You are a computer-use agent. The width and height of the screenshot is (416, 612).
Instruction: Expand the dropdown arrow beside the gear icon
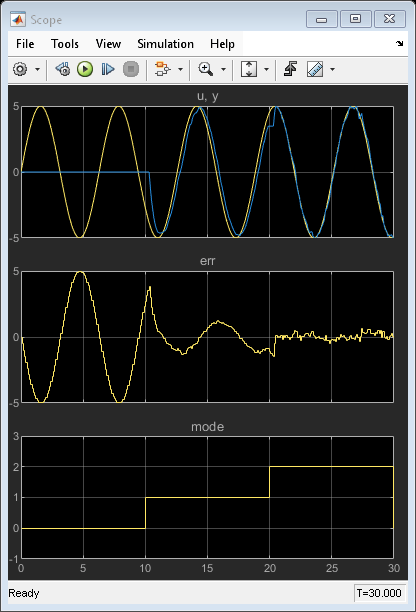point(37,69)
